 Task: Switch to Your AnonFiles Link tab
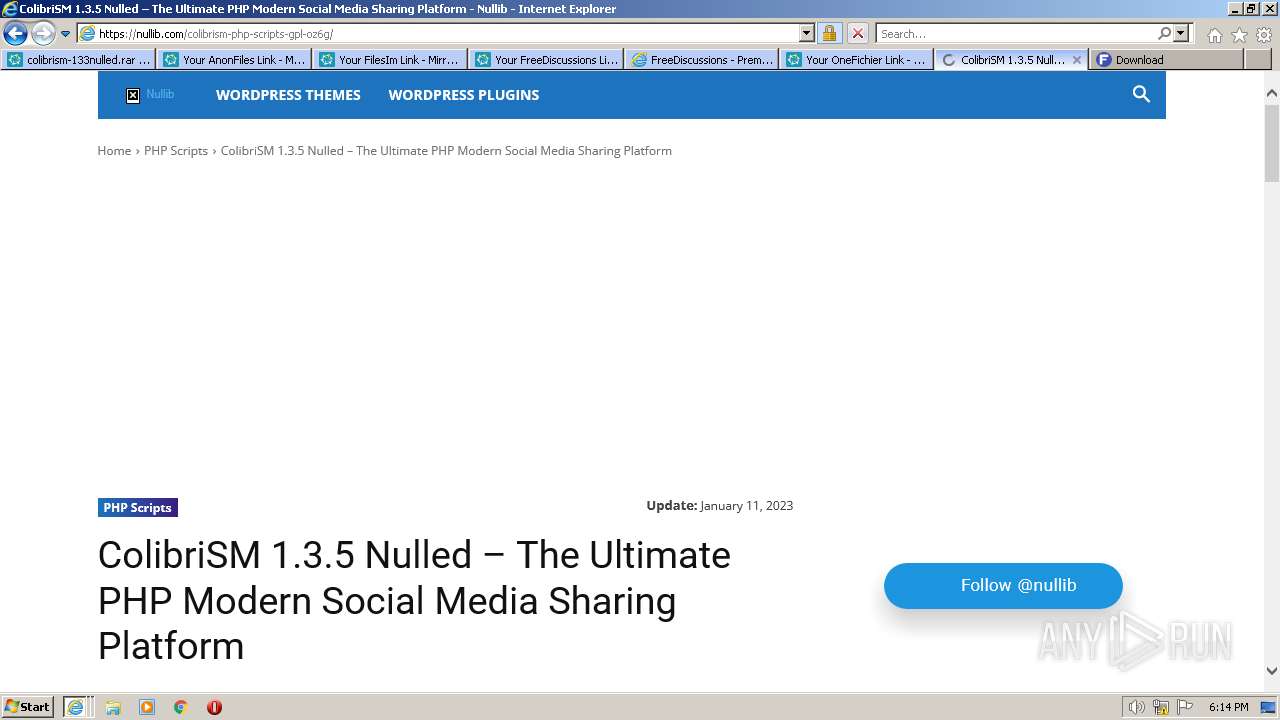coord(234,59)
